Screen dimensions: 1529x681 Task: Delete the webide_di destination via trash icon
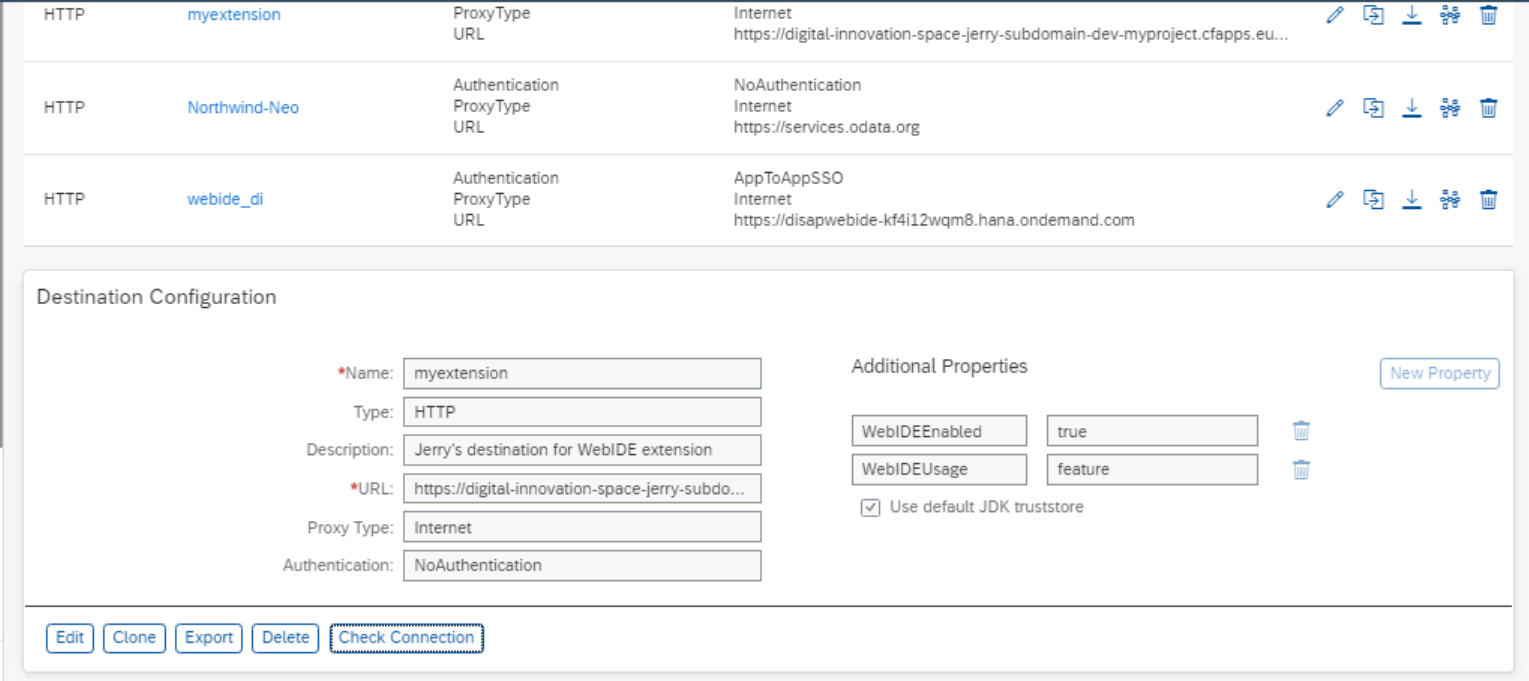1488,199
